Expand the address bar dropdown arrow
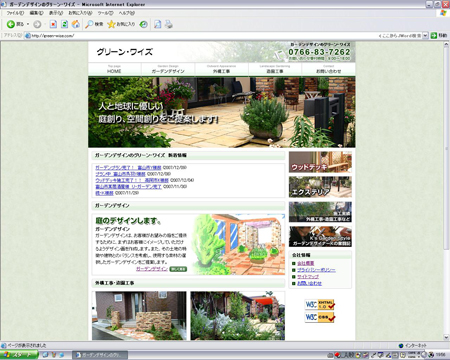 tap(425, 35)
